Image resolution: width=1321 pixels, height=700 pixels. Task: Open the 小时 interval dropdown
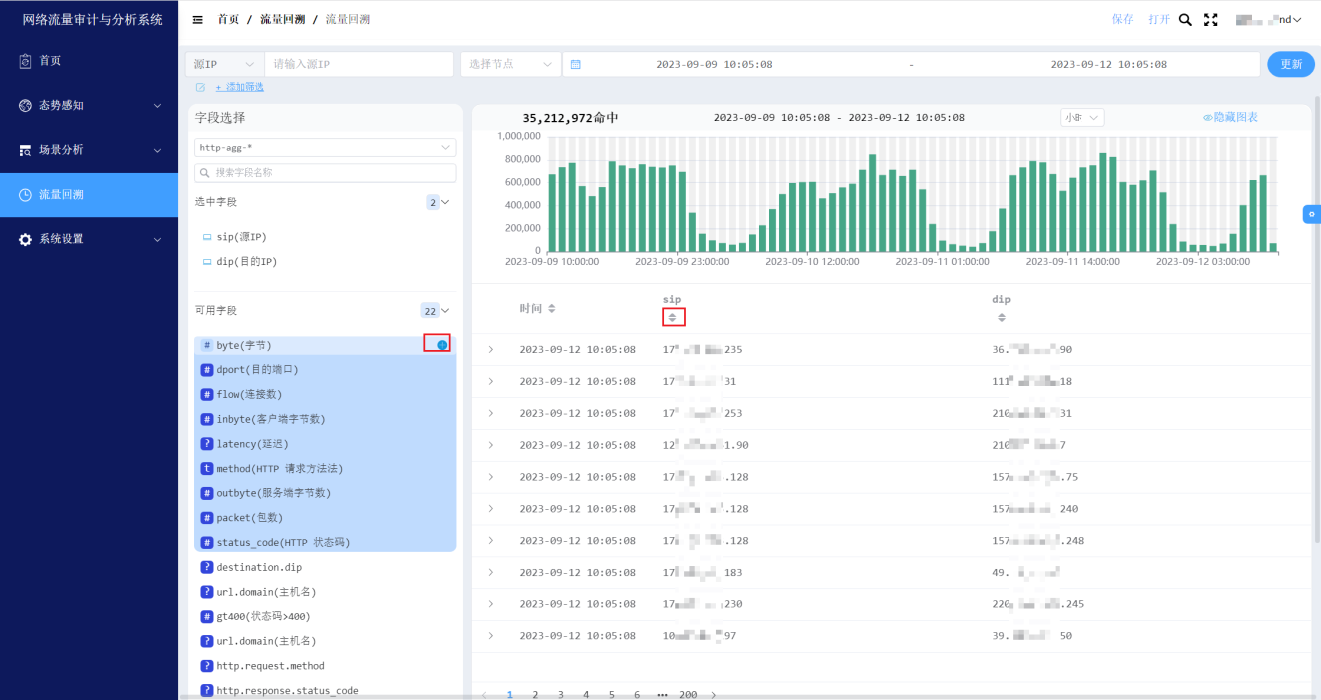(1082, 117)
